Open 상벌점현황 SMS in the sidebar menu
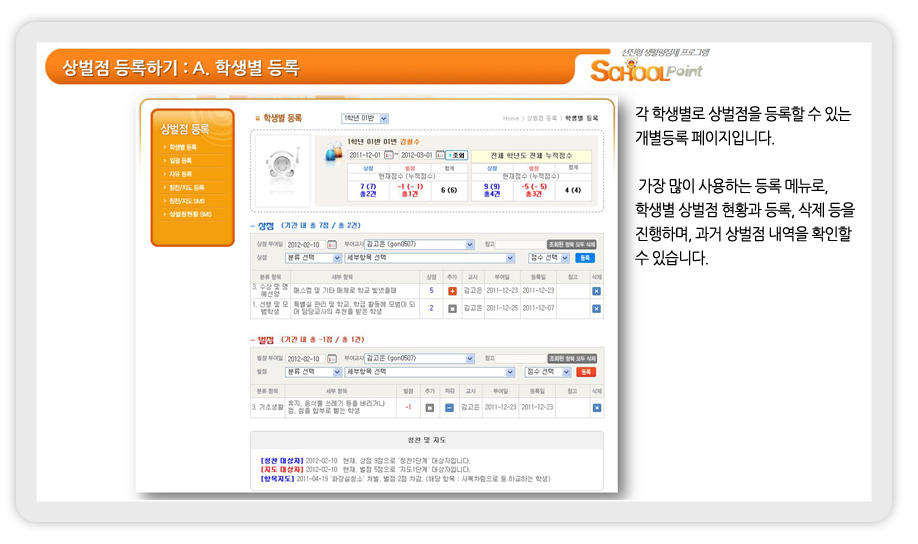 [190, 214]
